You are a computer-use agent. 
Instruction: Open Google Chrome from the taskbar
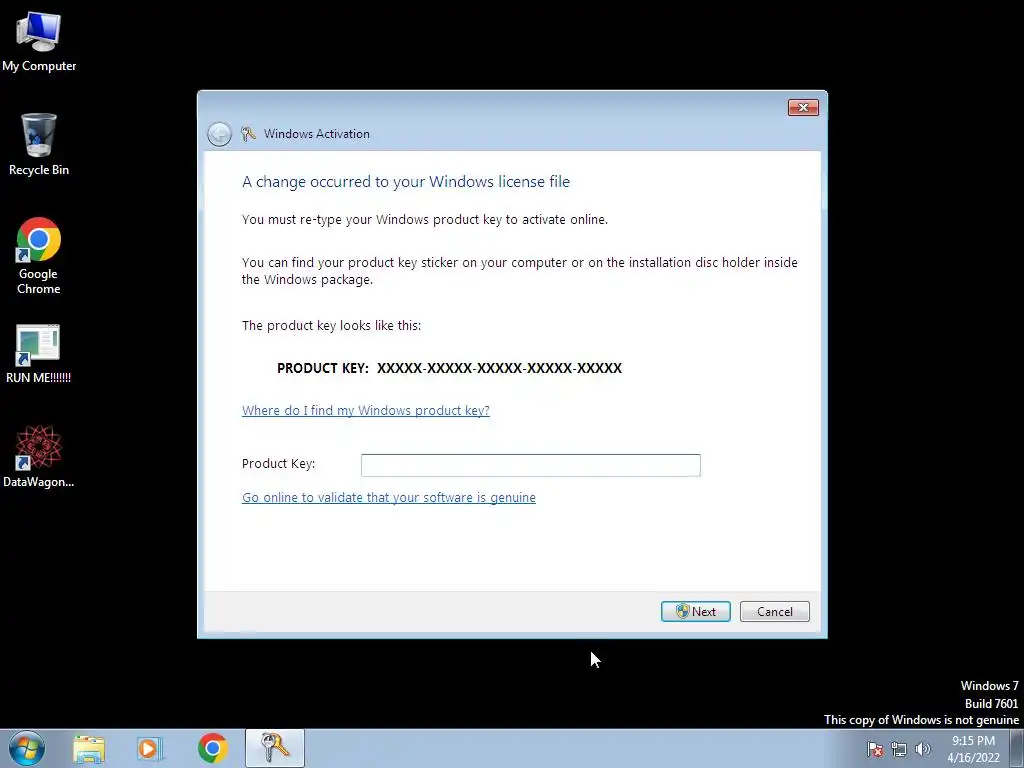click(x=212, y=748)
